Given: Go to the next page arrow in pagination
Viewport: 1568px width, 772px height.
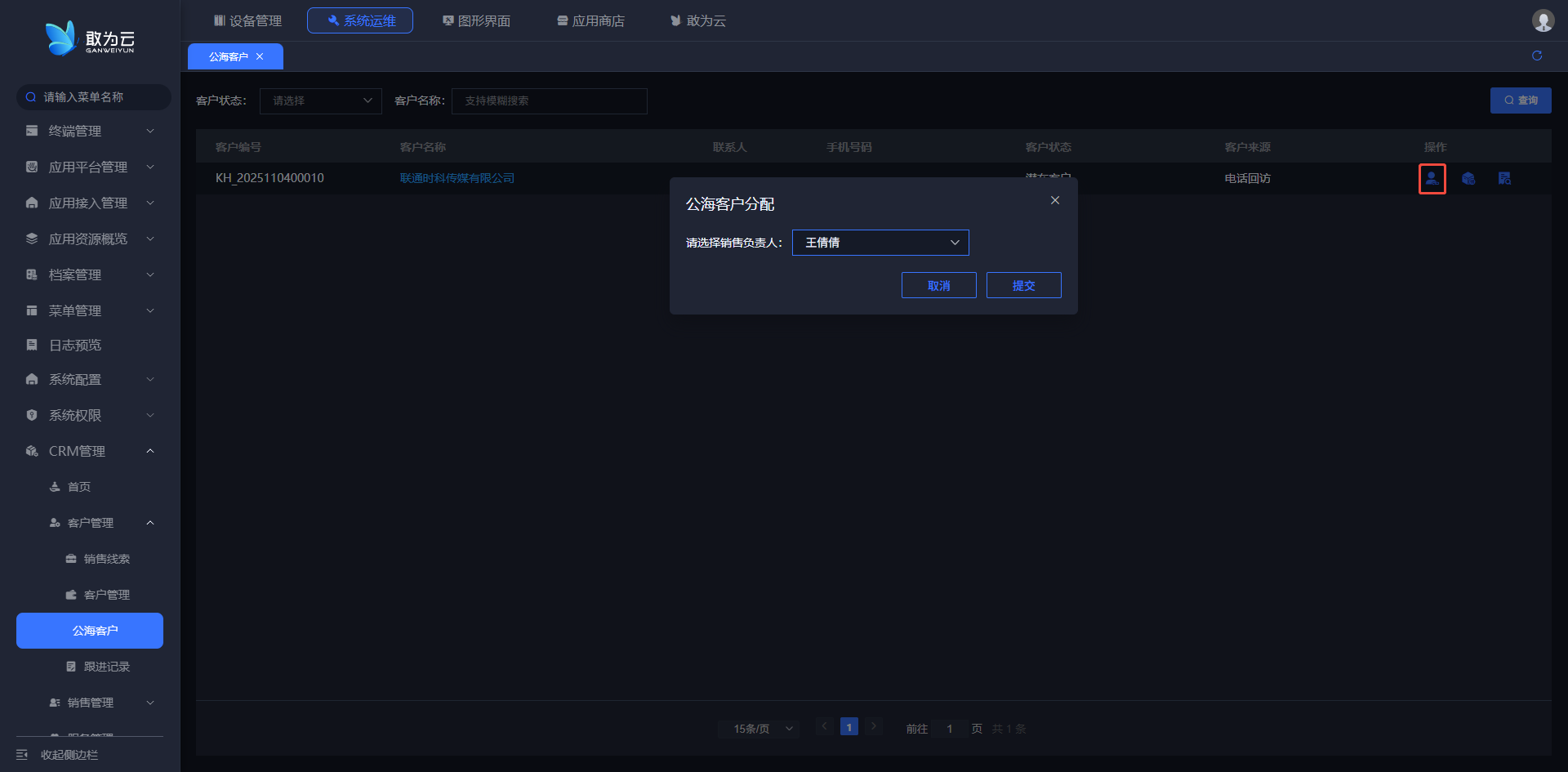Looking at the screenshot, I should pos(874,726).
